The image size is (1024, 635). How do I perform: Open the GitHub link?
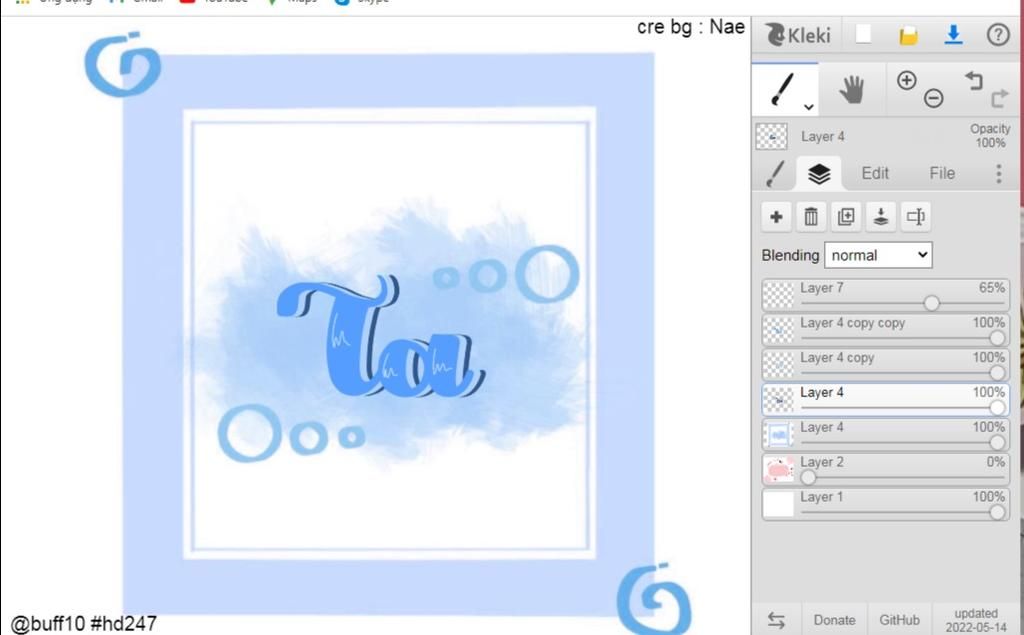899,620
